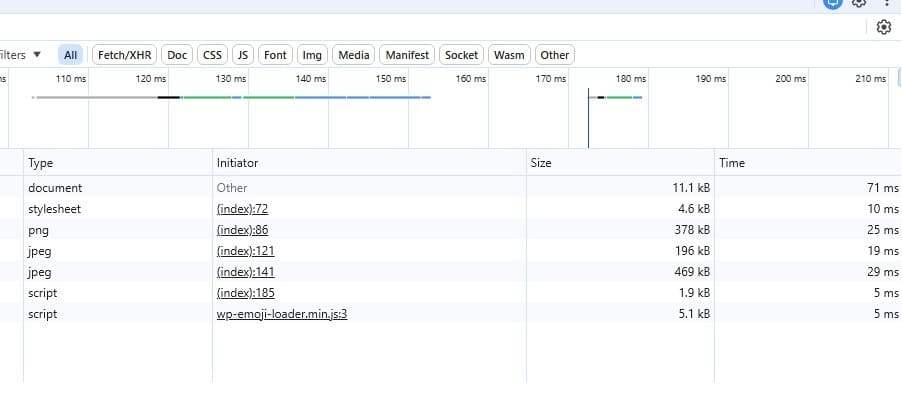The height and width of the screenshot is (411, 902).
Task: Click the 5.1 kB size cell
Action: pyautogui.click(x=620, y=314)
